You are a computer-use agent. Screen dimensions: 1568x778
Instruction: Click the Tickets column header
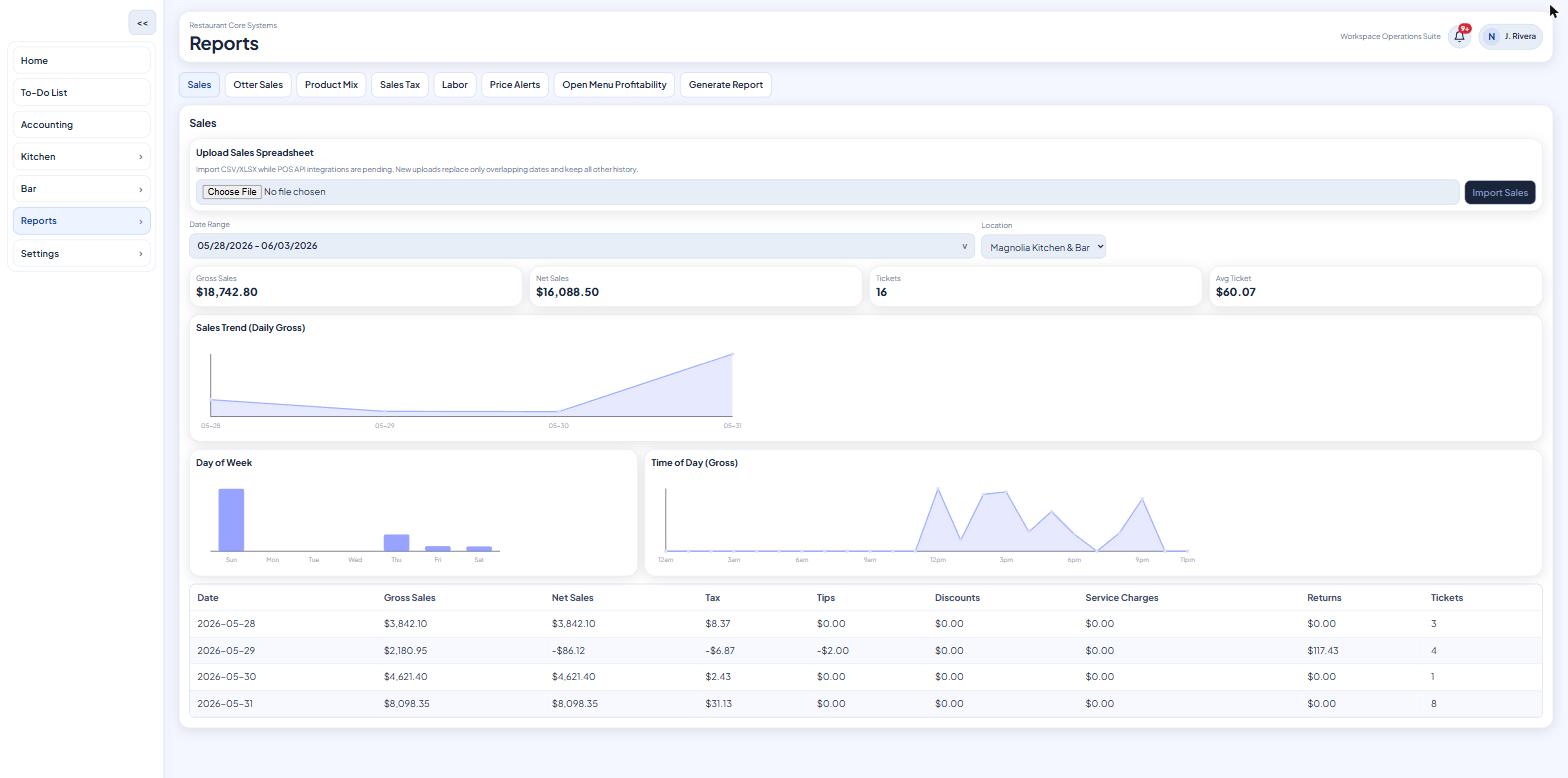1446,598
